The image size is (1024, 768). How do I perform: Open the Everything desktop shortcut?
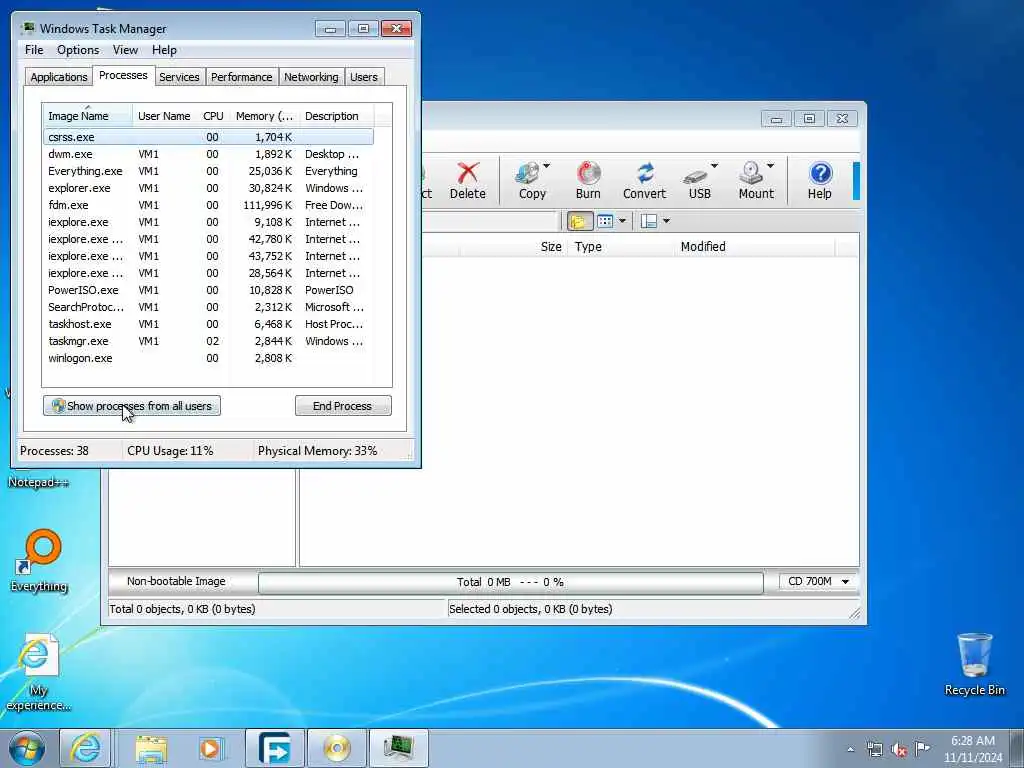[x=39, y=560]
